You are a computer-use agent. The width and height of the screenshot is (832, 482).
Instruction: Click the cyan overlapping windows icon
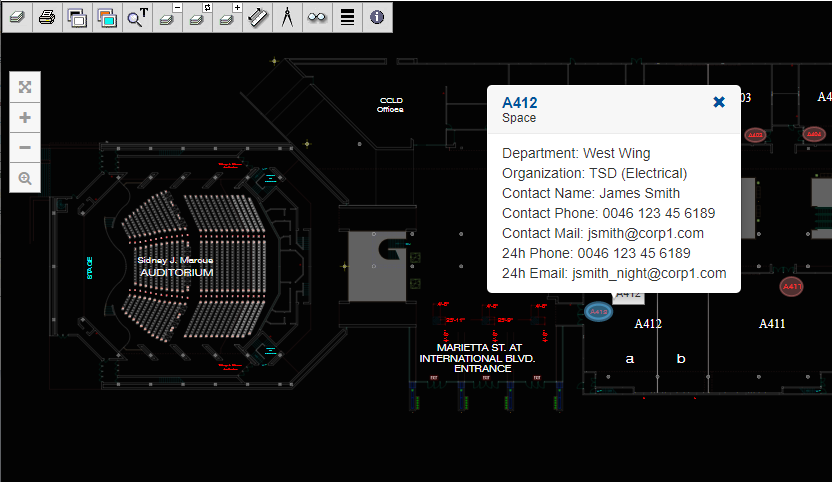pyautogui.click(x=106, y=17)
